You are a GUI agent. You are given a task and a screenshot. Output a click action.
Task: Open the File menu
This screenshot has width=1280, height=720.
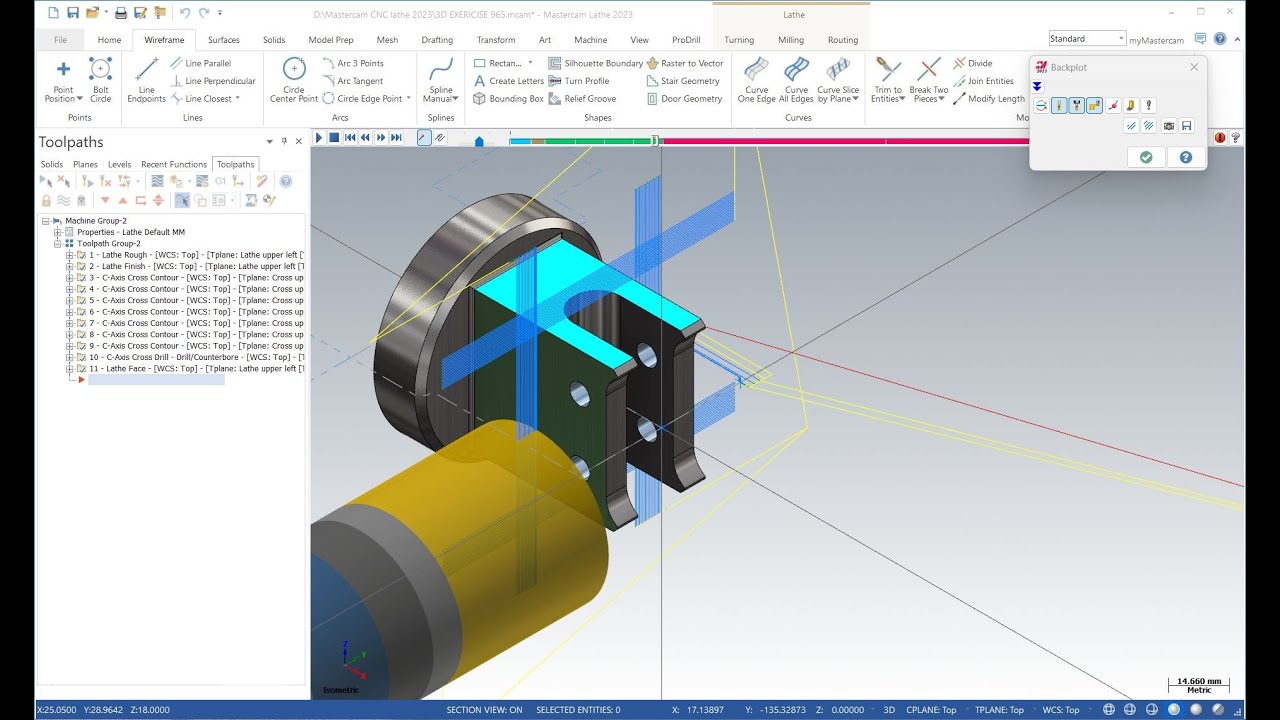point(61,40)
